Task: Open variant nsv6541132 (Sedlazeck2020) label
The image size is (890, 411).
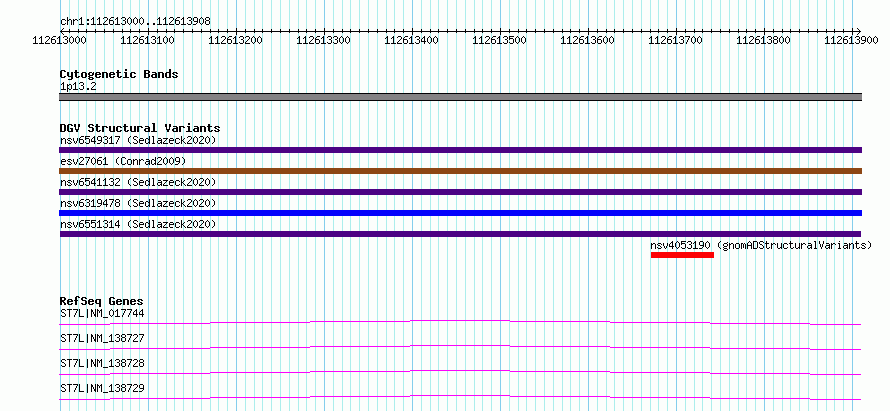Action: click(x=138, y=182)
